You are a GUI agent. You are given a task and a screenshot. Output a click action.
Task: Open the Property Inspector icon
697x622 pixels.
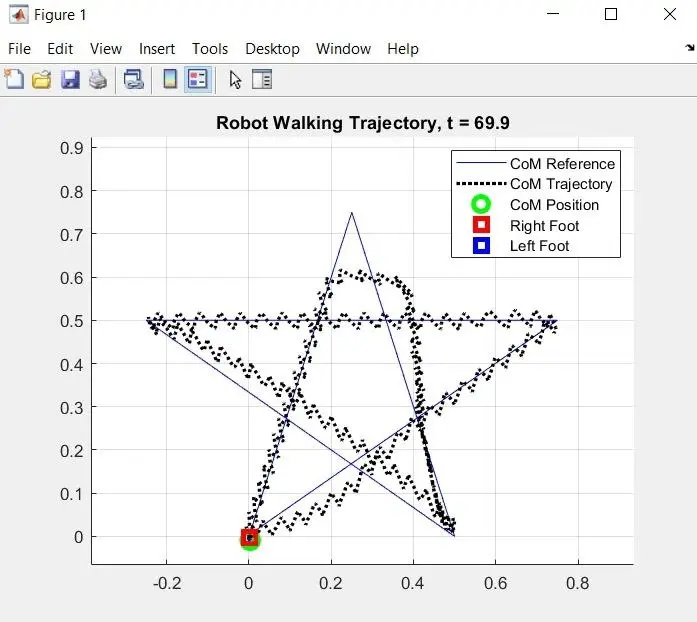pos(262,80)
